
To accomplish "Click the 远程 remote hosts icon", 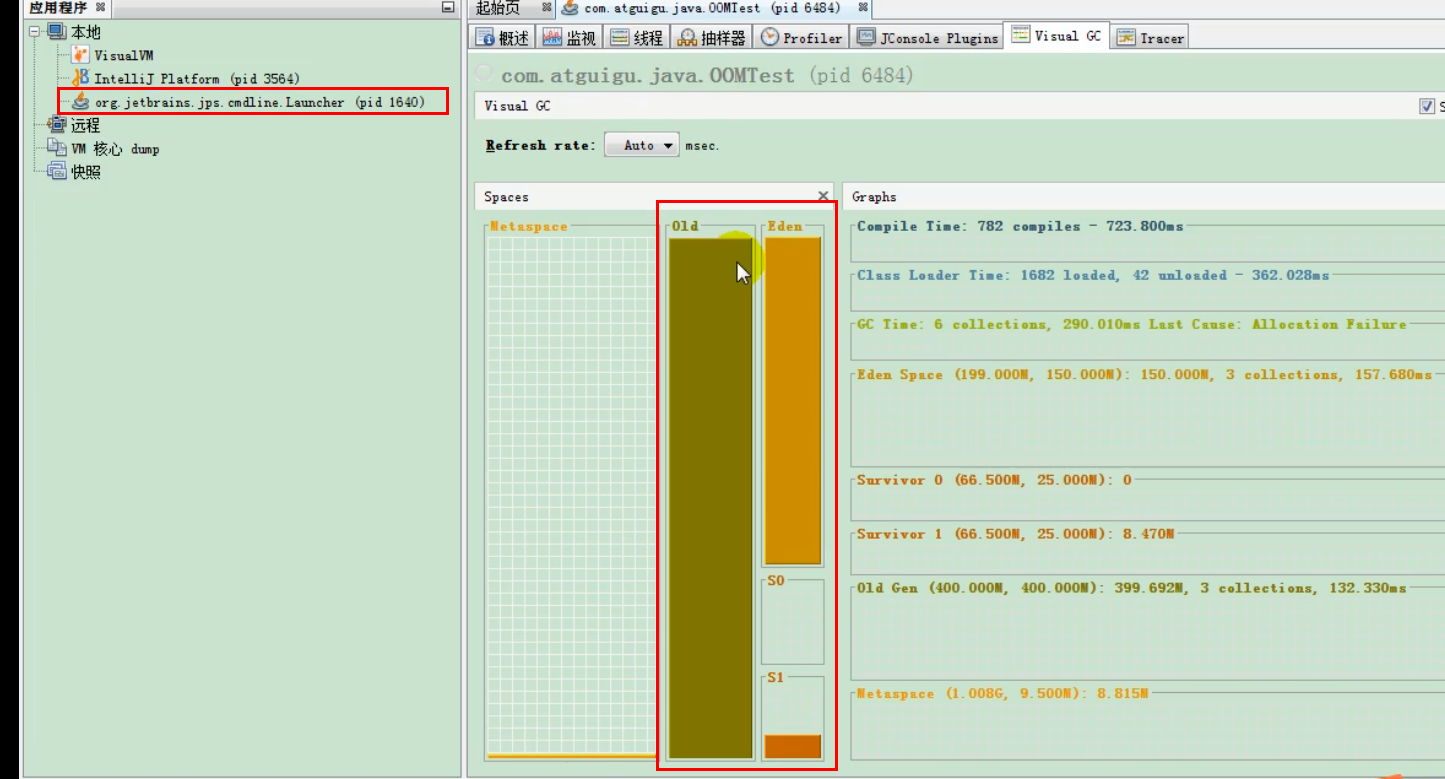I will tap(57, 125).
